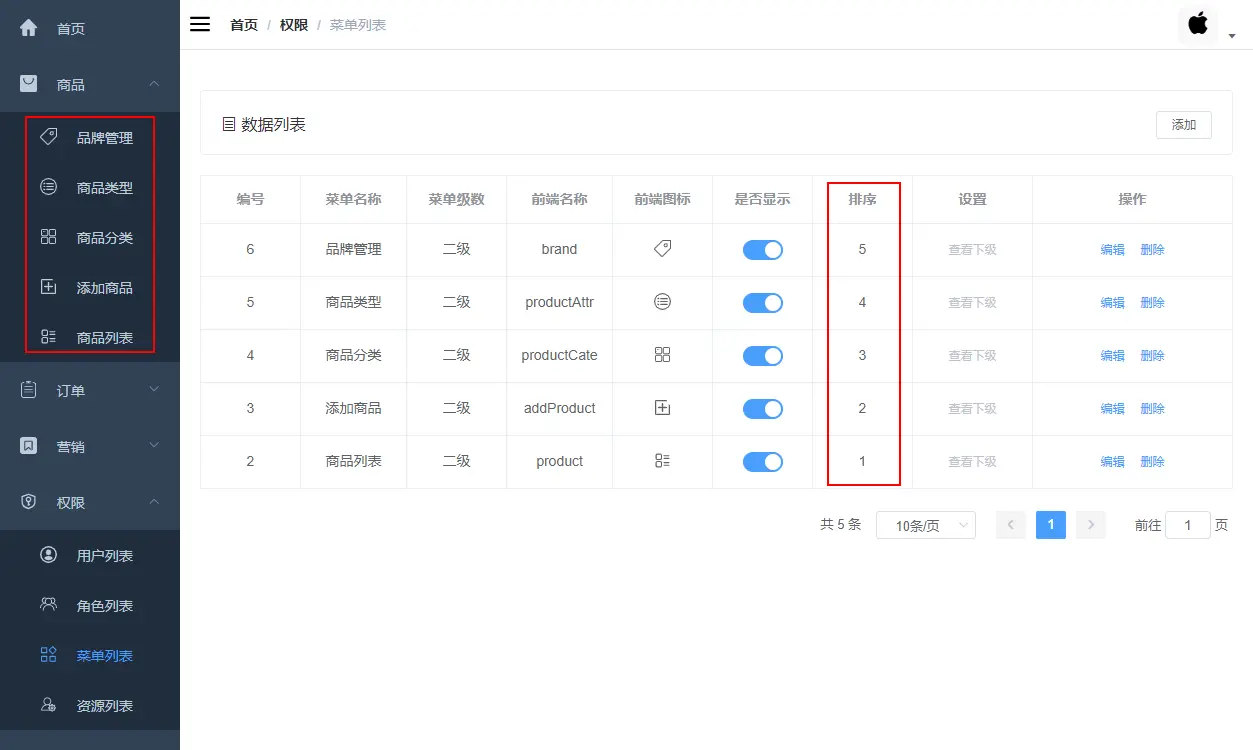The image size is (1253, 750).
Task: Open 品牌管理 sidebar menu item
Action: point(90,137)
